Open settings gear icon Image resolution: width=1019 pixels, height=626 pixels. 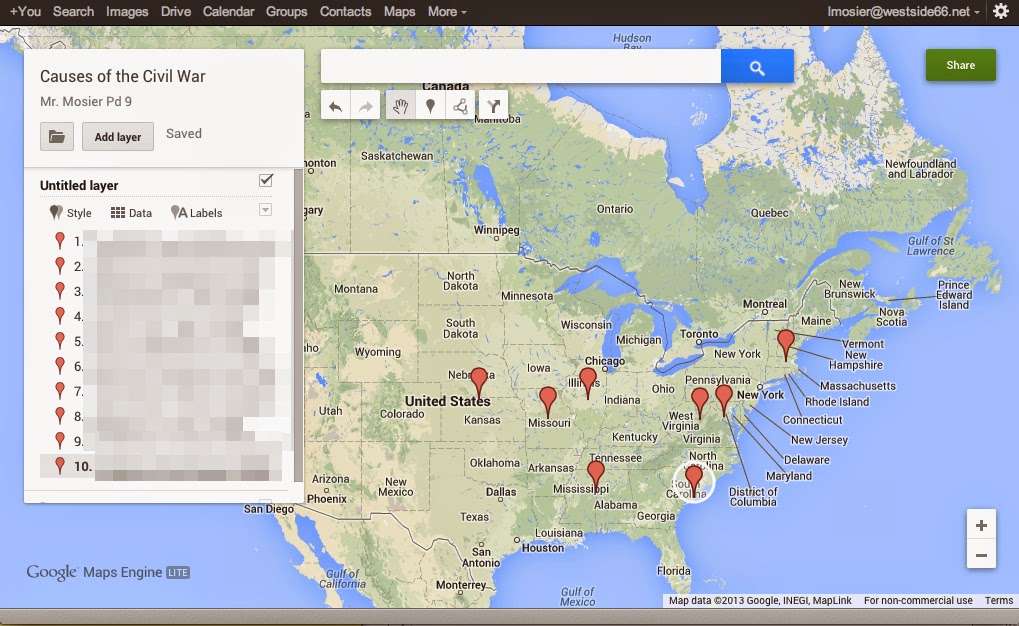[1001, 12]
